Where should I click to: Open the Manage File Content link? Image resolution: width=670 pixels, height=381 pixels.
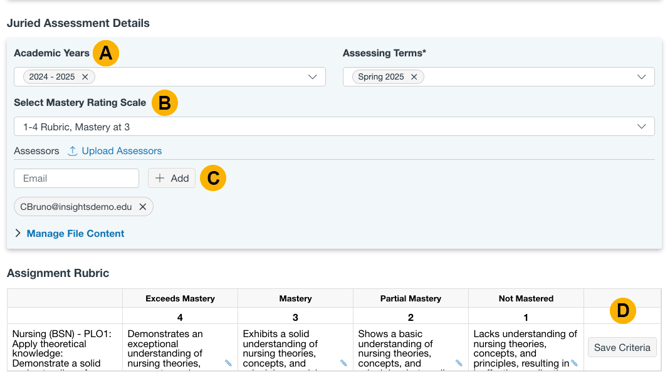click(75, 234)
